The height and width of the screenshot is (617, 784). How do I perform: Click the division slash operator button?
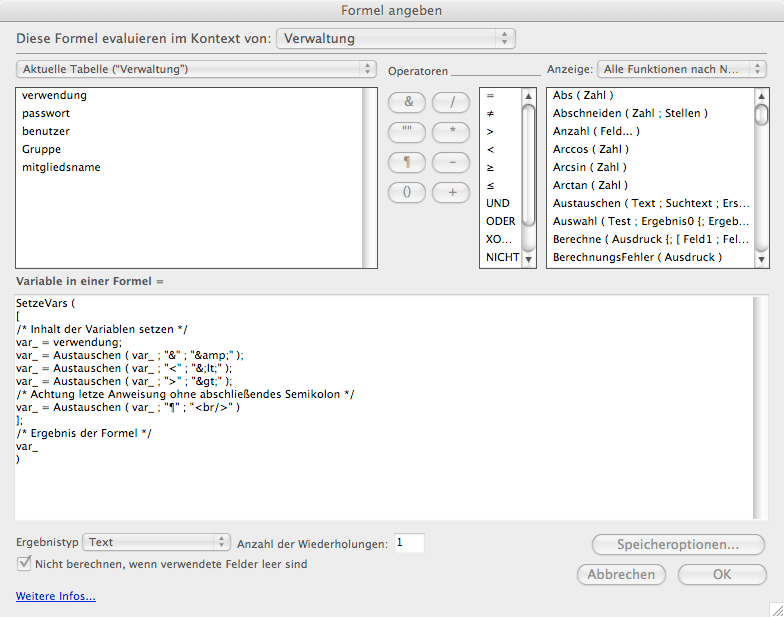(451, 101)
